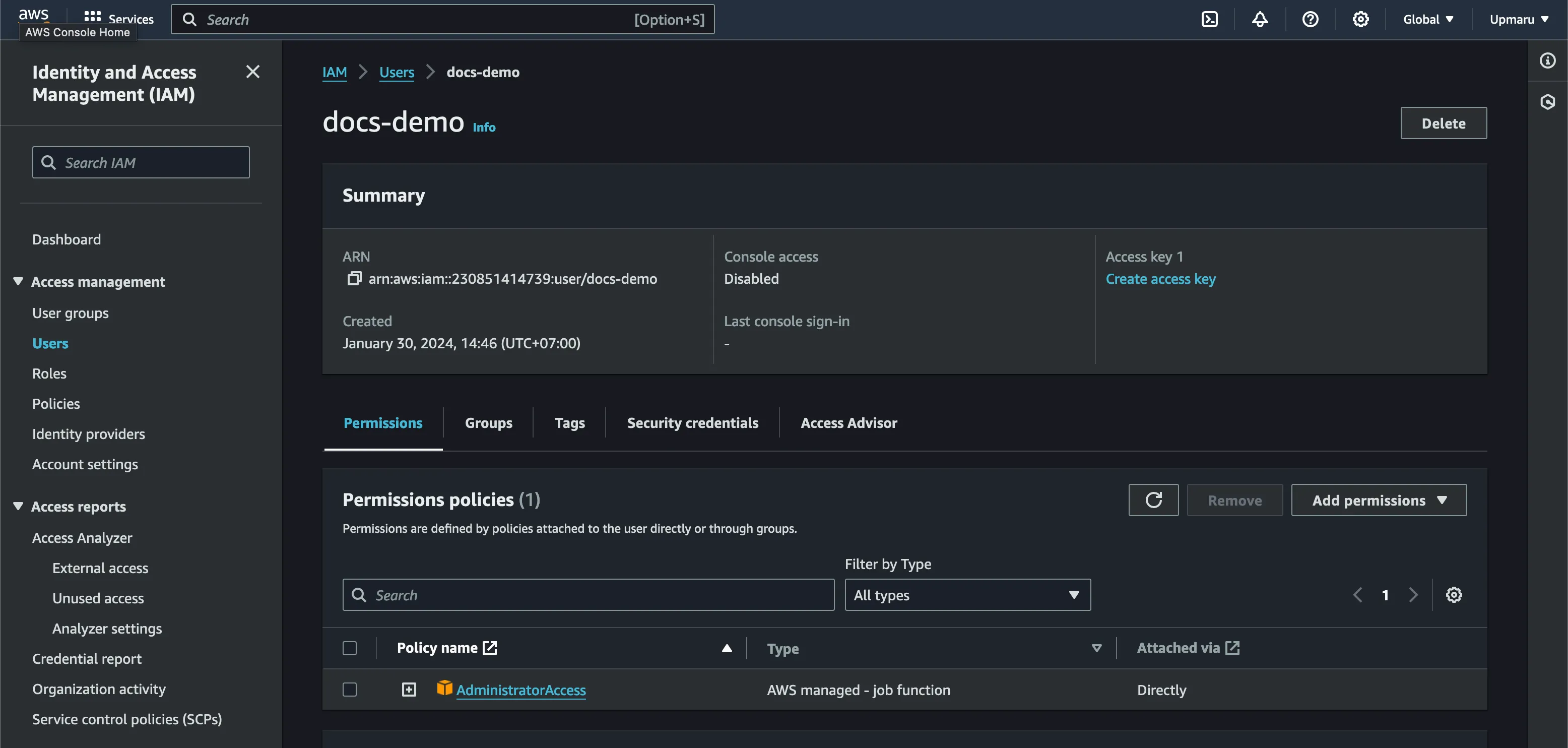Switch to the Access Advisor tab
1568x748 pixels.
[848, 423]
